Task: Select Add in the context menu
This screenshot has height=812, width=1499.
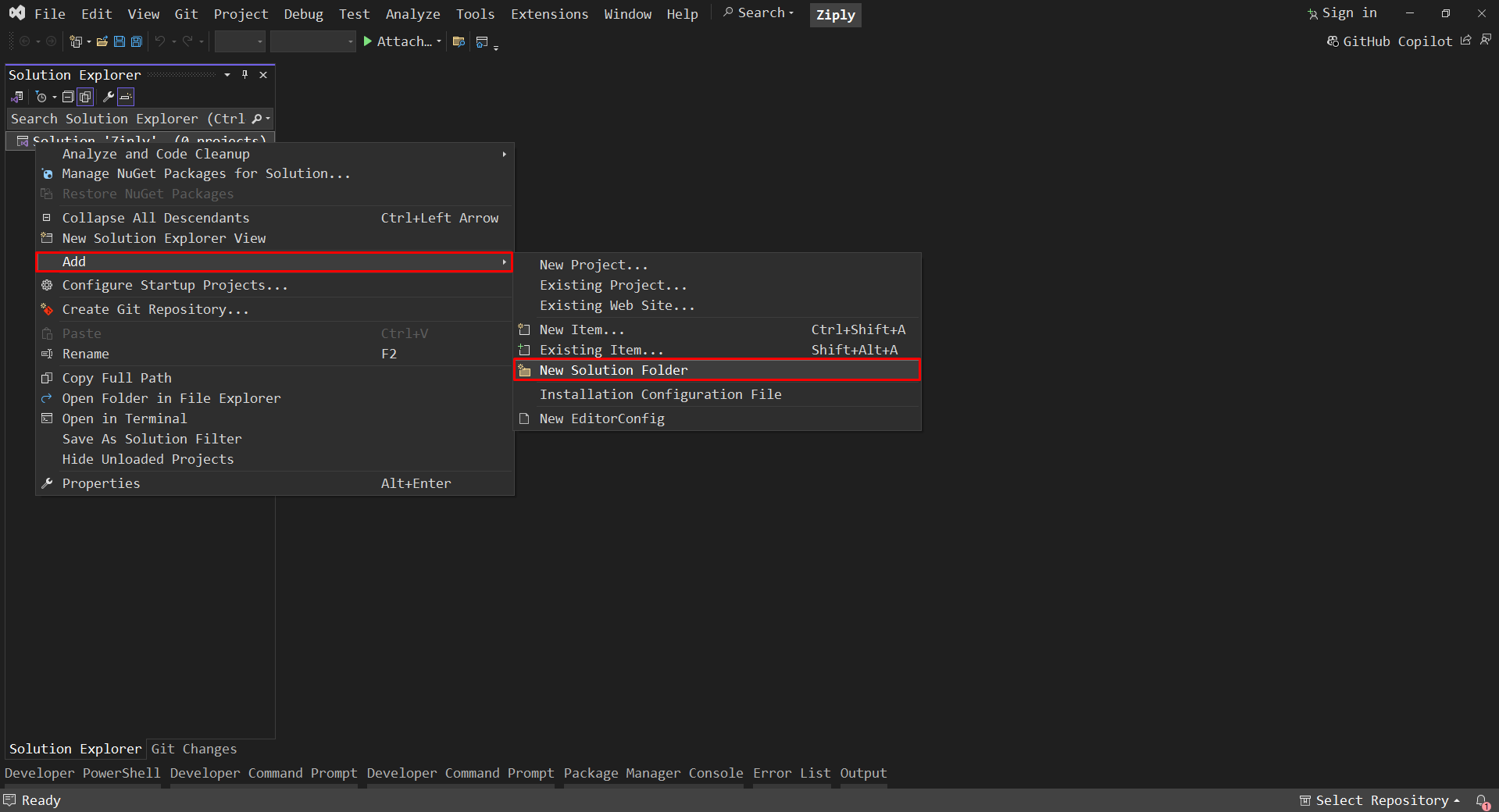Action: coord(274,262)
